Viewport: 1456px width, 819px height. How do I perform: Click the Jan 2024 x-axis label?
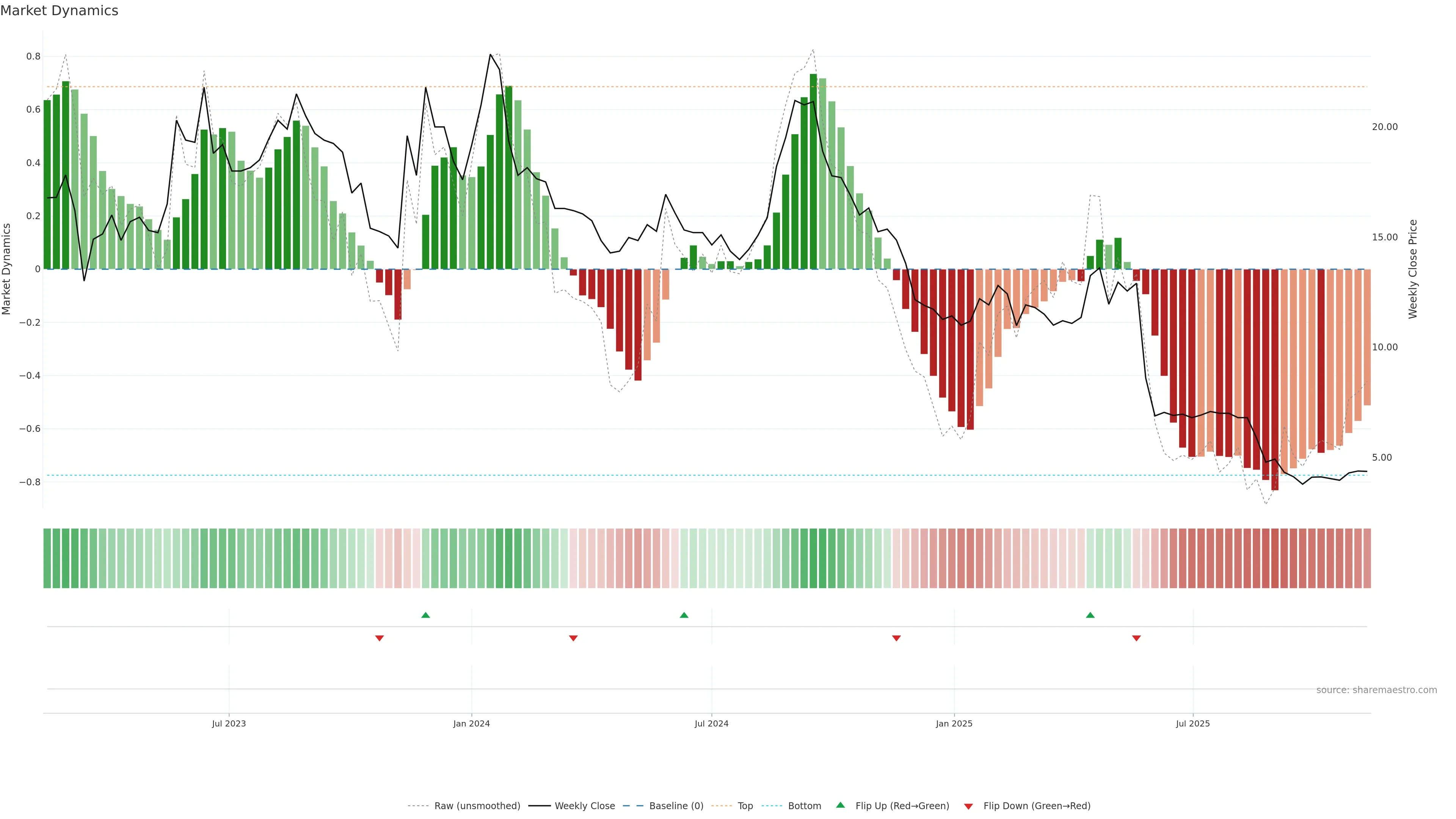(x=471, y=723)
